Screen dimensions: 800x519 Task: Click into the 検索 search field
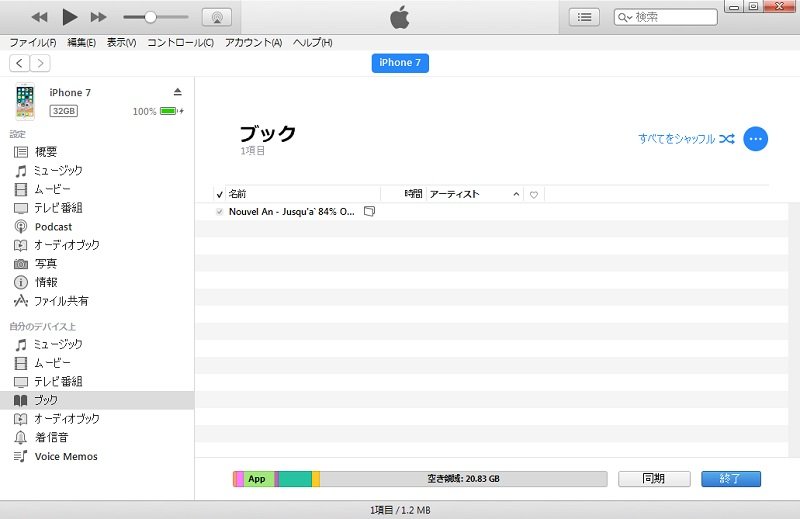[666, 17]
